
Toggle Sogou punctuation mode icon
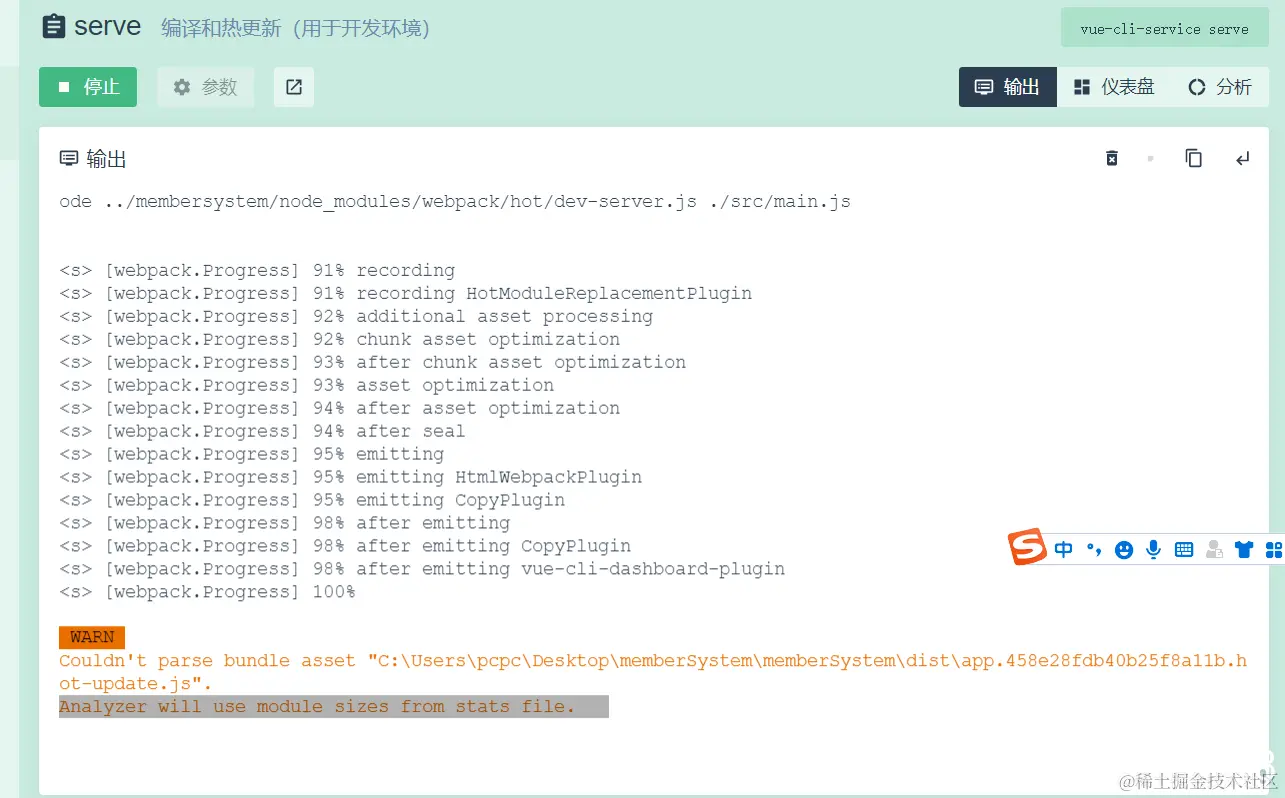pyautogui.click(x=1094, y=549)
